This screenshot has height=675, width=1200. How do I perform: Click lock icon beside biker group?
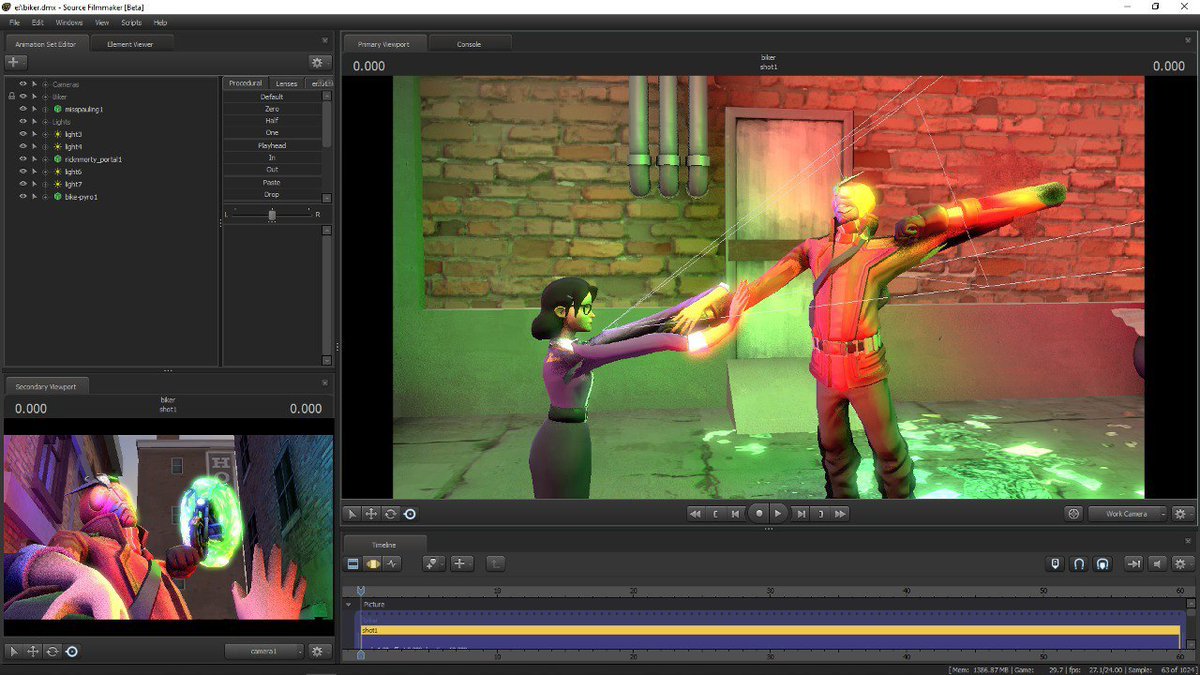click(x=11, y=97)
